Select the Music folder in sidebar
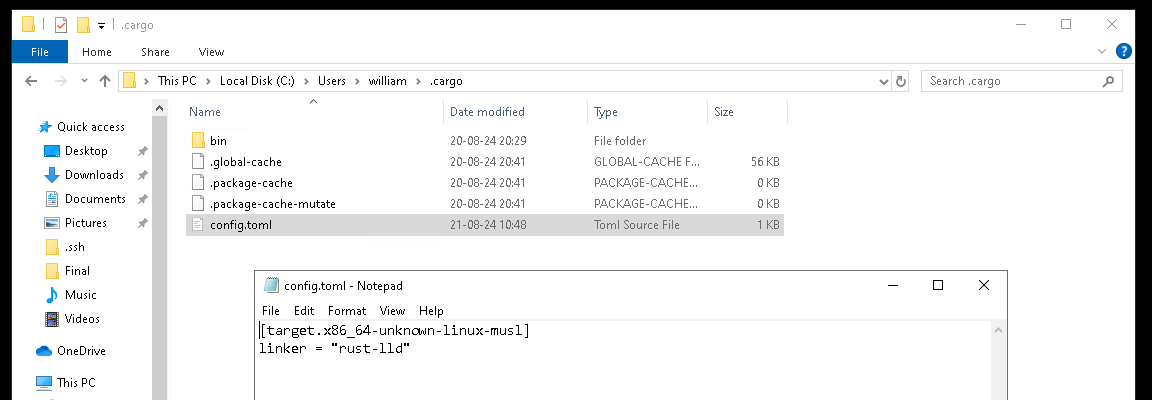Viewport: 1152px width, 400px height. [80, 295]
